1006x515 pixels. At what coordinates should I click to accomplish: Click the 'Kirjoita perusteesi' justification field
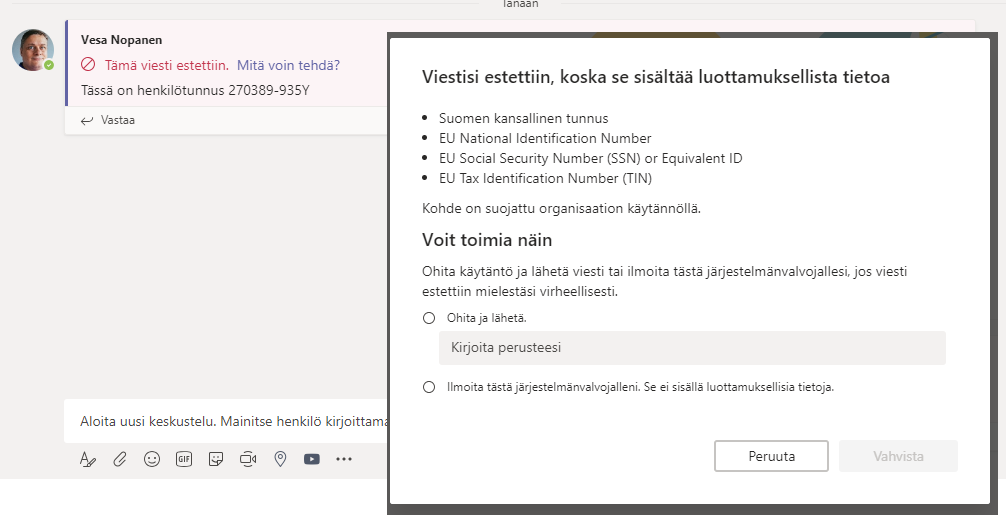[x=692, y=348]
